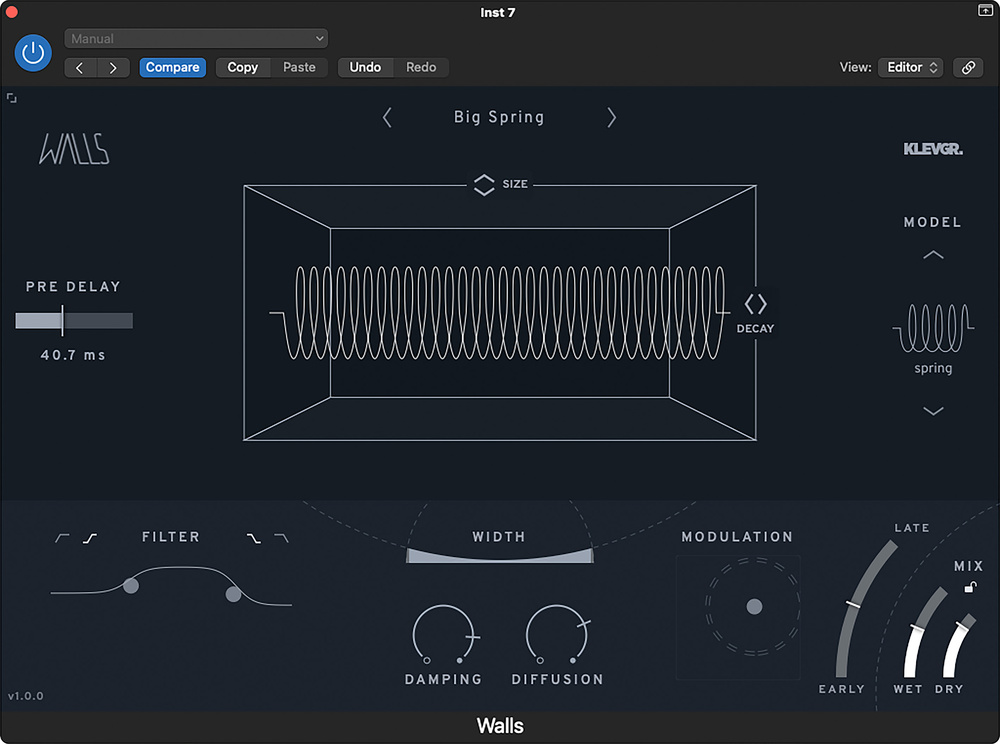Click the resize icon below the power button

(x=11, y=98)
